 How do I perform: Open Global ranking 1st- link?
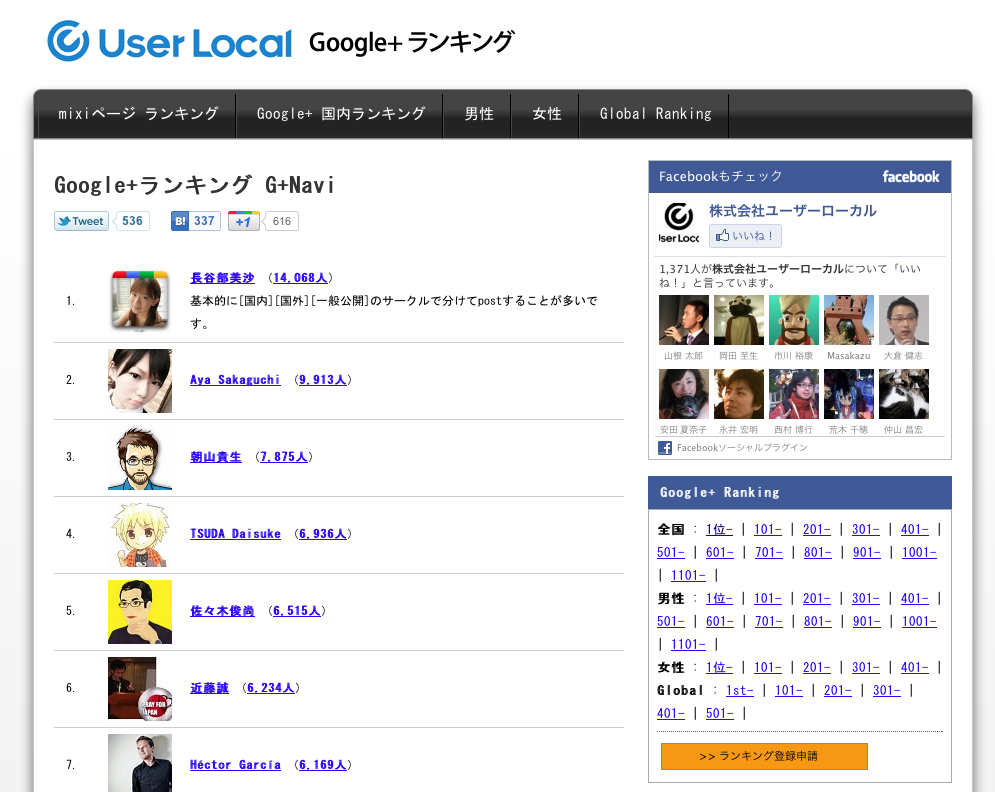click(x=740, y=690)
